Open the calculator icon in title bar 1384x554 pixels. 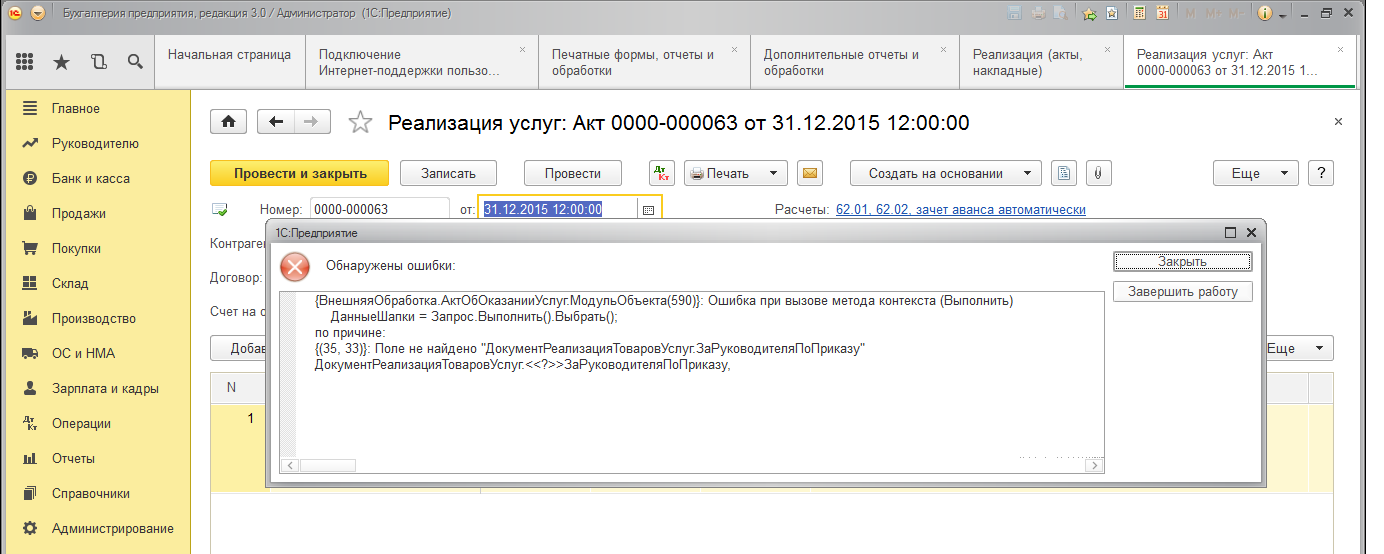point(1139,14)
